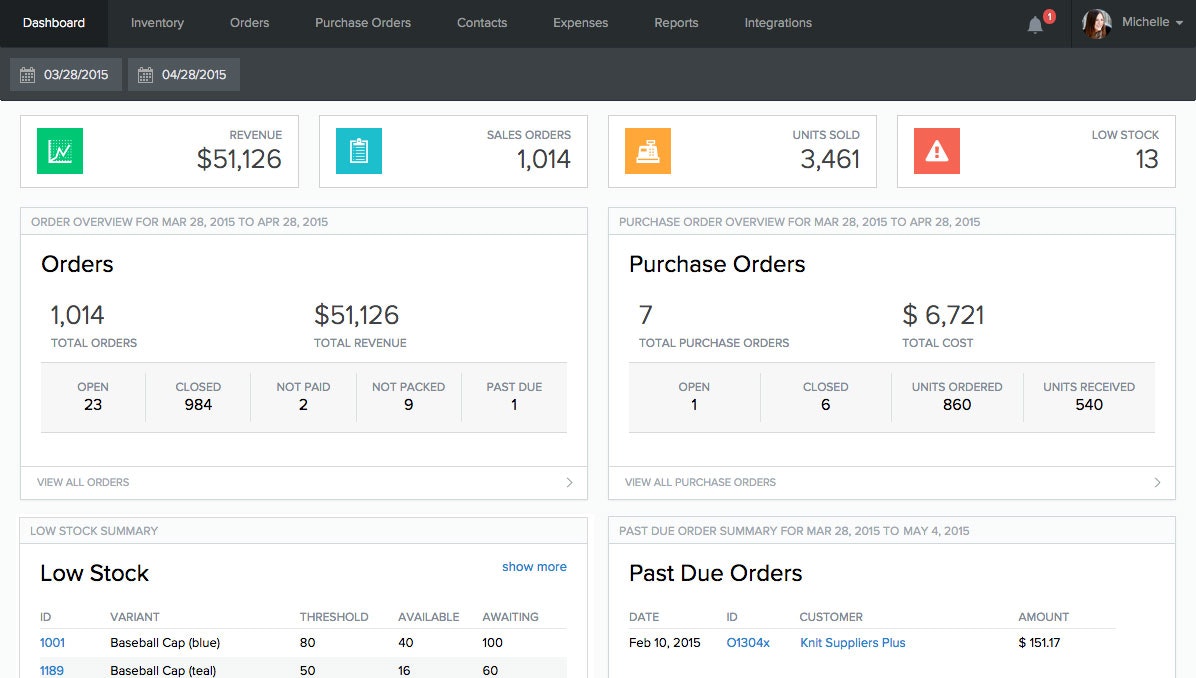
Task: Click the show more link in Low Stock
Action: 534,566
